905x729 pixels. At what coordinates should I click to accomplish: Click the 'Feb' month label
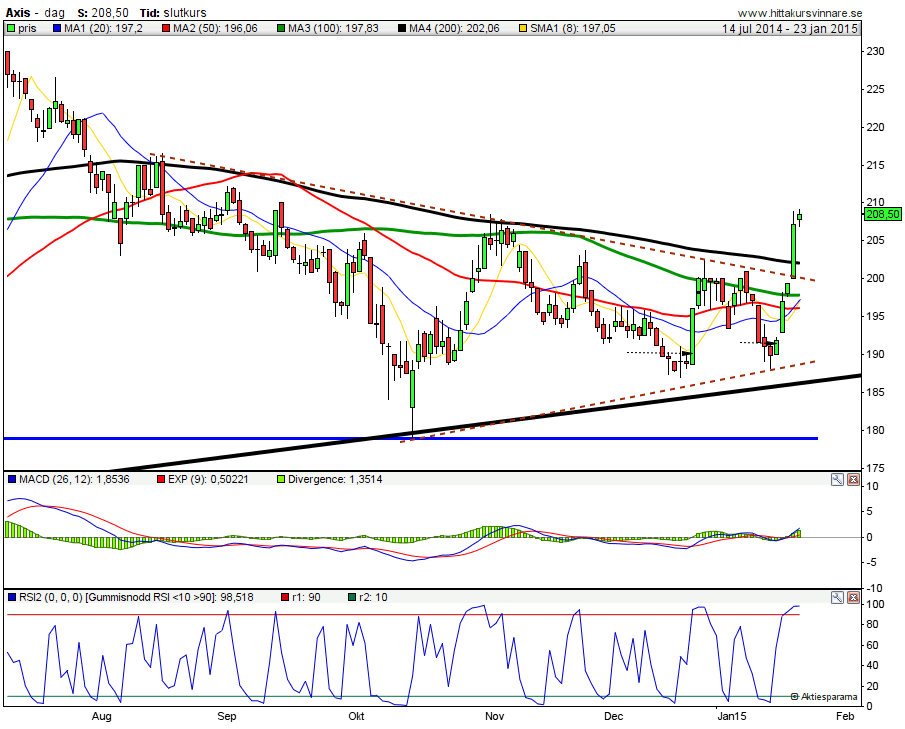[845, 716]
